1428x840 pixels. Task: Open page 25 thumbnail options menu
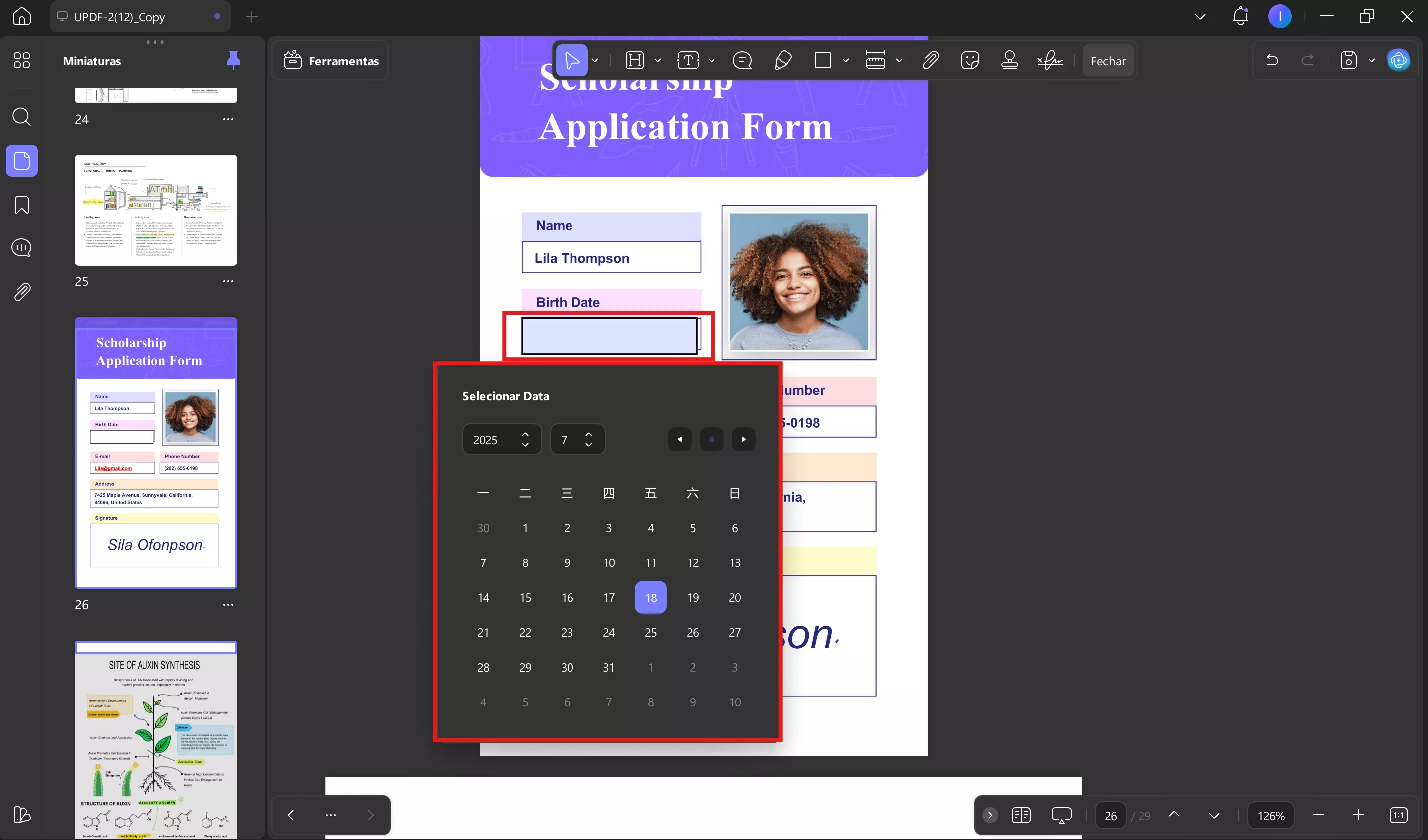[228, 281]
